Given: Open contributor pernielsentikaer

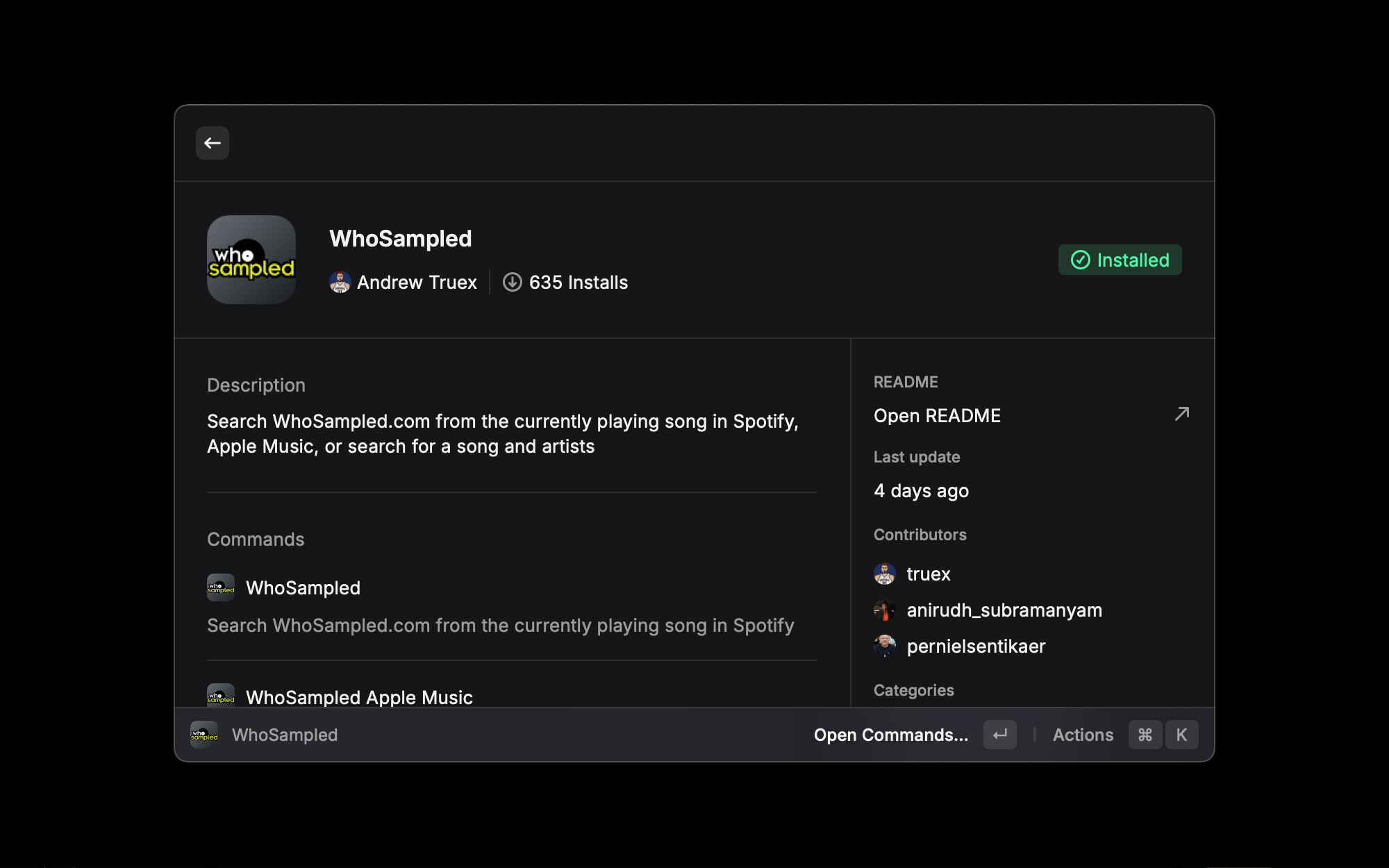Looking at the screenshot, I should [x=976, y=646].
